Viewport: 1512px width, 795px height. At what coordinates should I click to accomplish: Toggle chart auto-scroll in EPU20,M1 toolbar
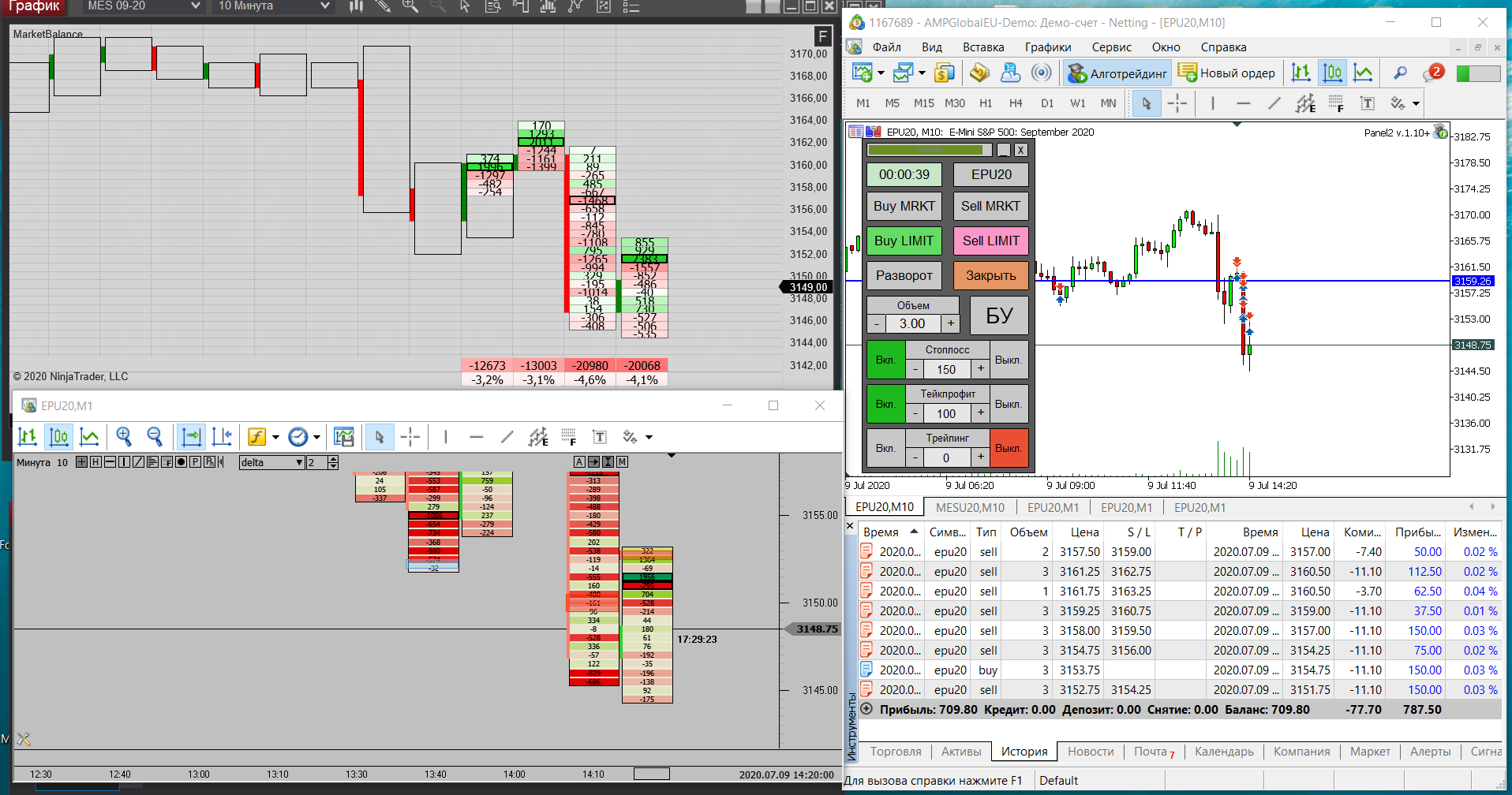(191, 436)
